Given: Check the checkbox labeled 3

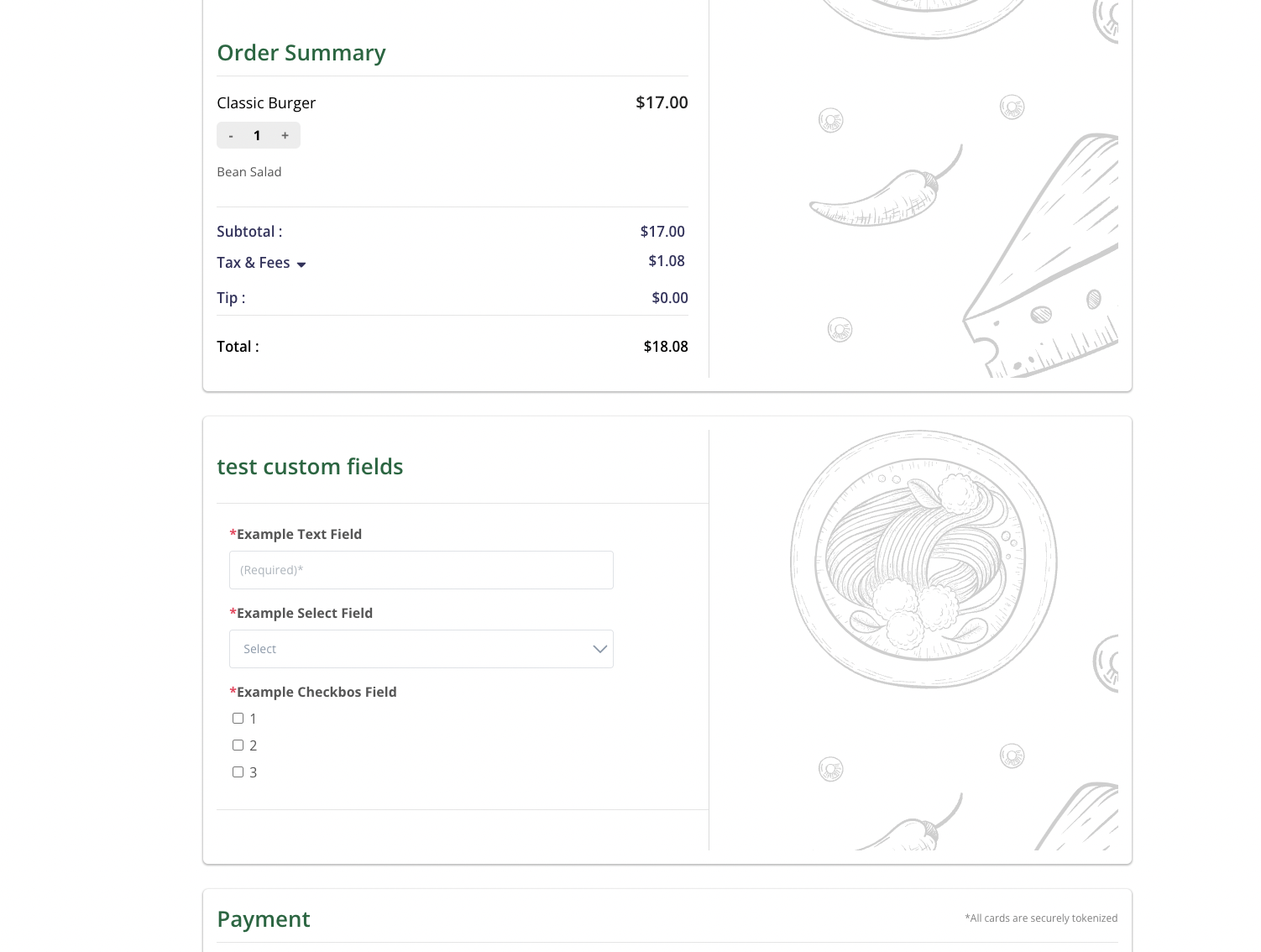Looking at the screenshot, I should coord(238,772).
